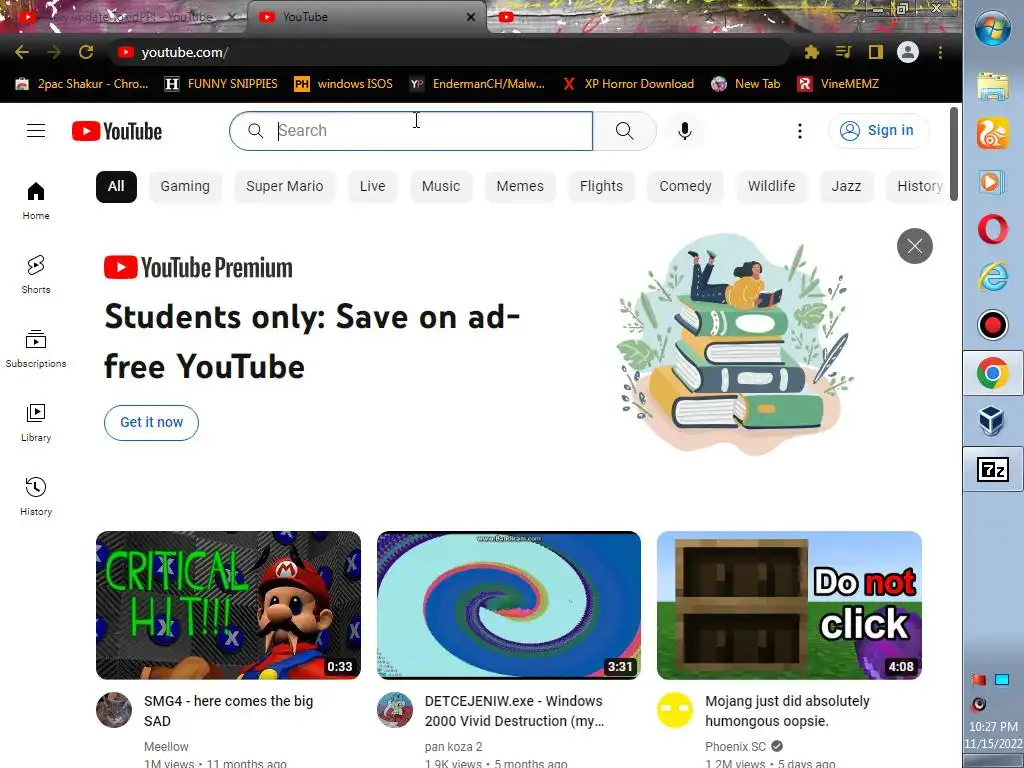Open 2pac Shakur bookmark
This screenshot has height=768, width=1024.
point(82,84)
